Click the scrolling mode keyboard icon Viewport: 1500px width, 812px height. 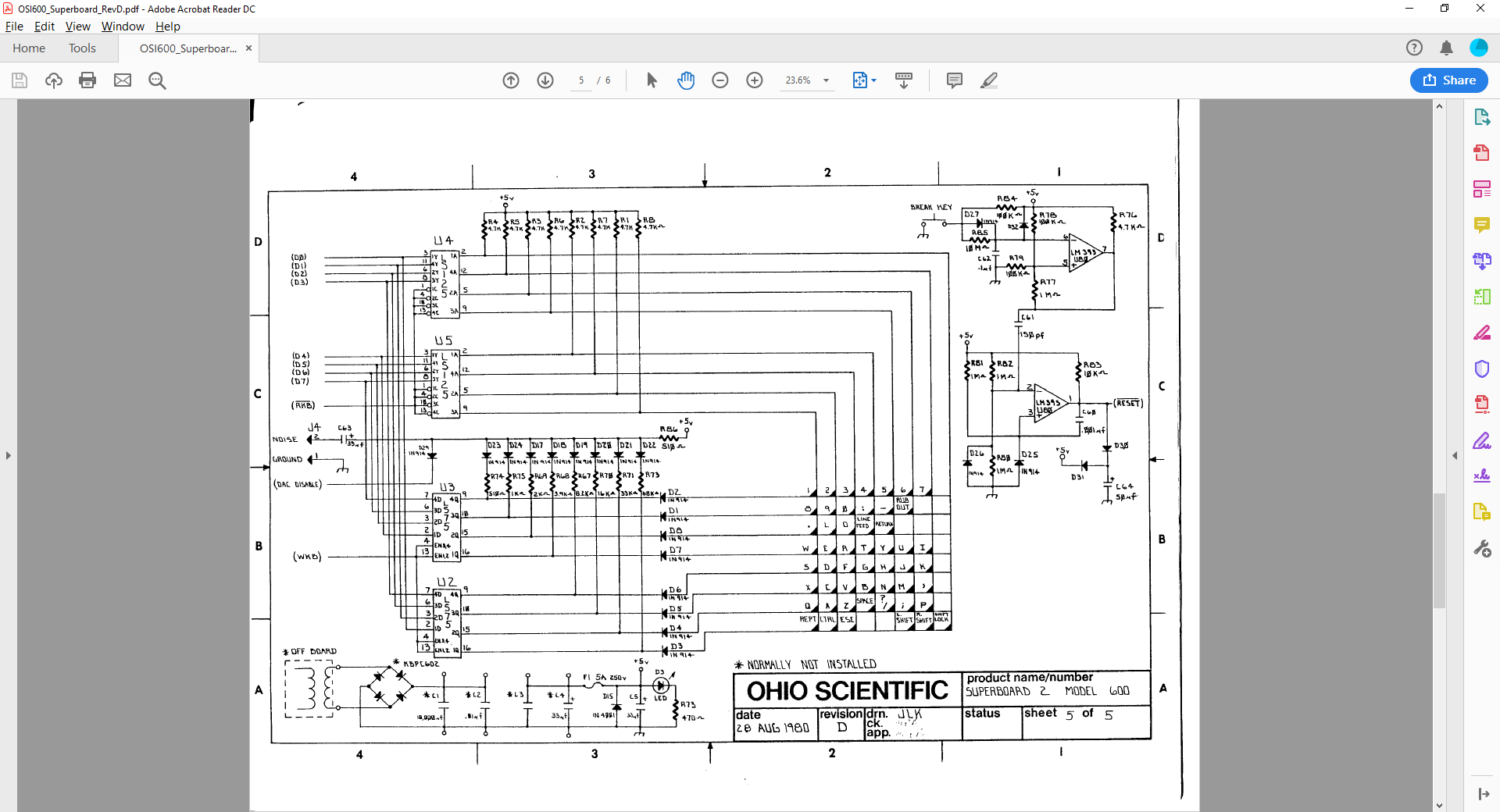(904, 80)
